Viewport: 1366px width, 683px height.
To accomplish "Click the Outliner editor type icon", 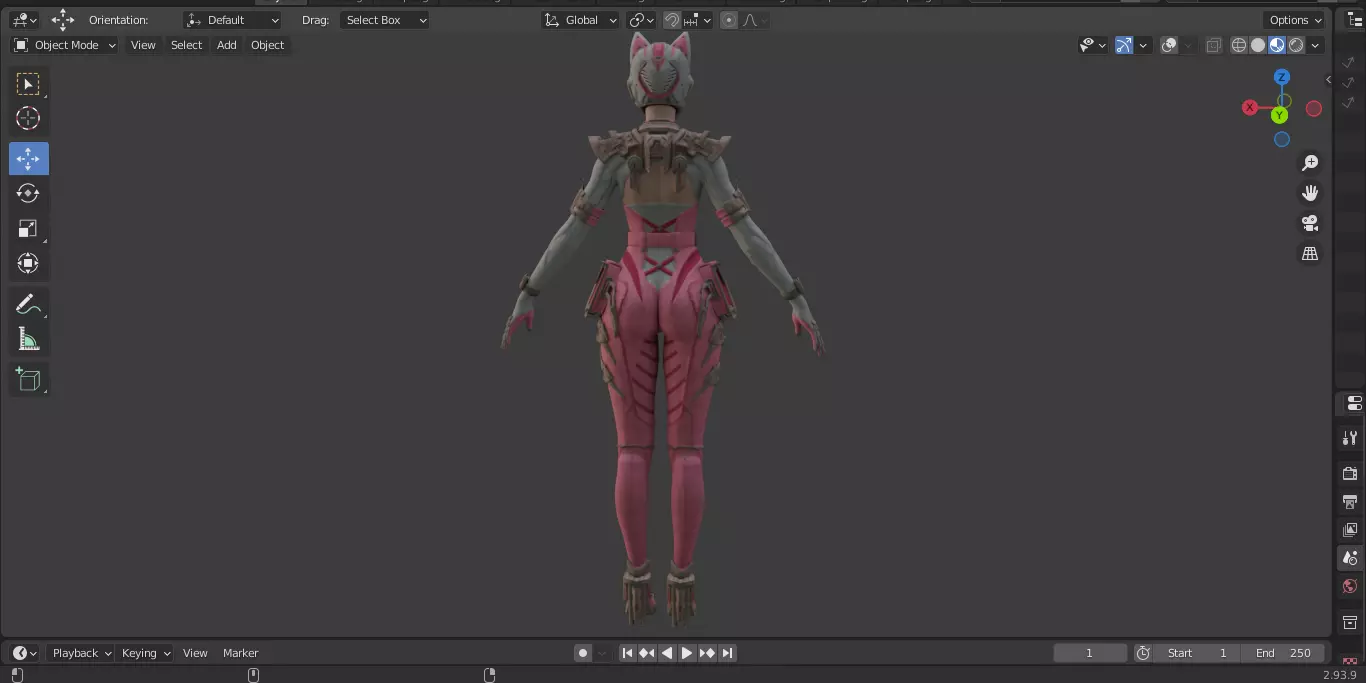I will (x=1355, y=20).
